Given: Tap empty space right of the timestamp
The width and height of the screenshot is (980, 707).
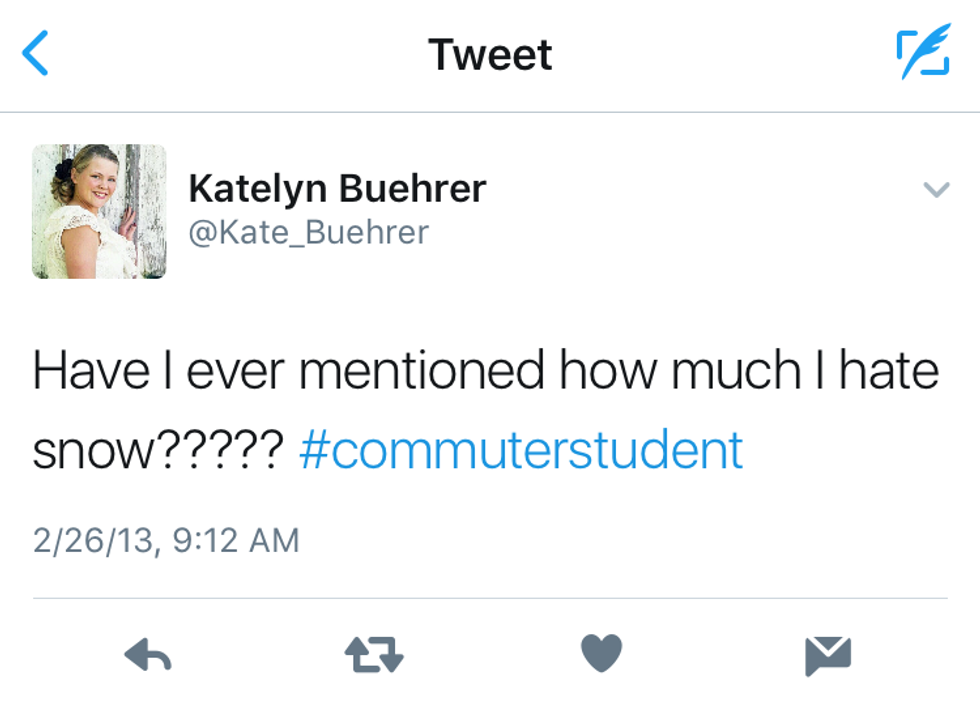Looking at the screenshot, I should coord(620,540).
